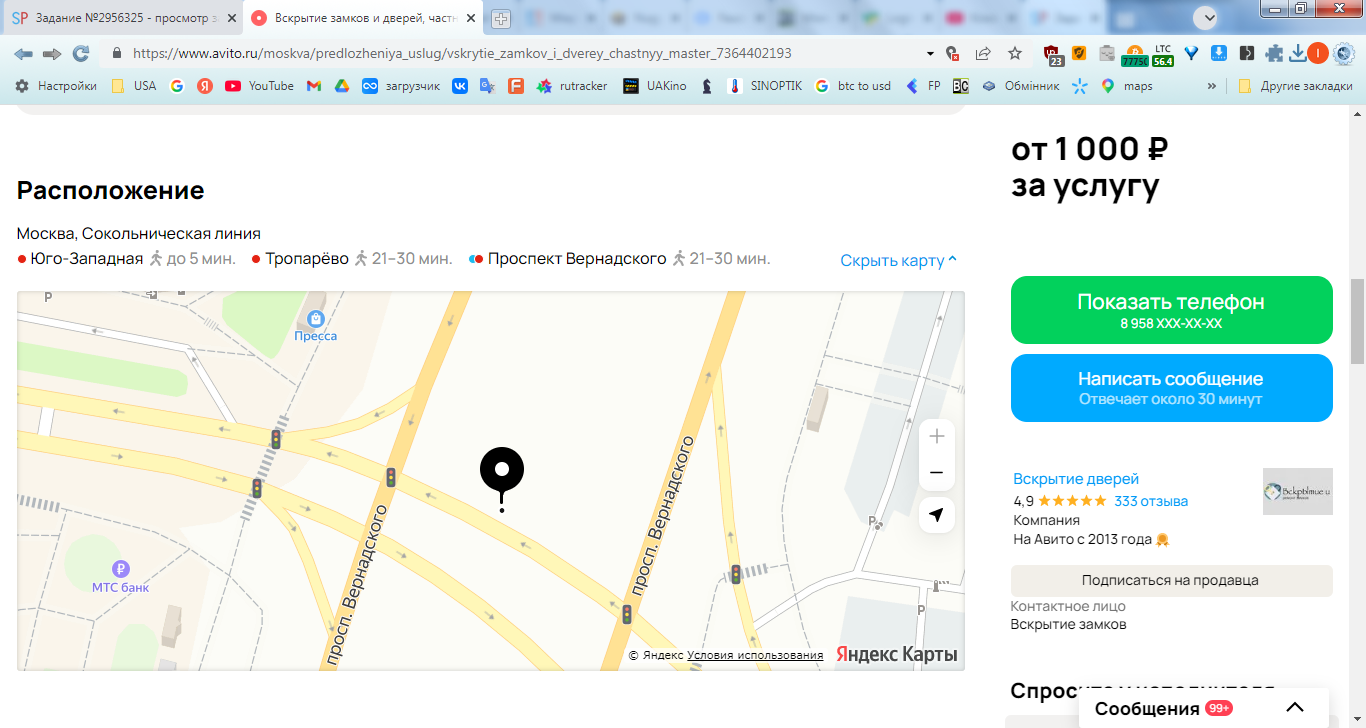The height and width of the screenshot is (728, 1366).
Task: Click the browser forward arrow
Action: [52, 53]
